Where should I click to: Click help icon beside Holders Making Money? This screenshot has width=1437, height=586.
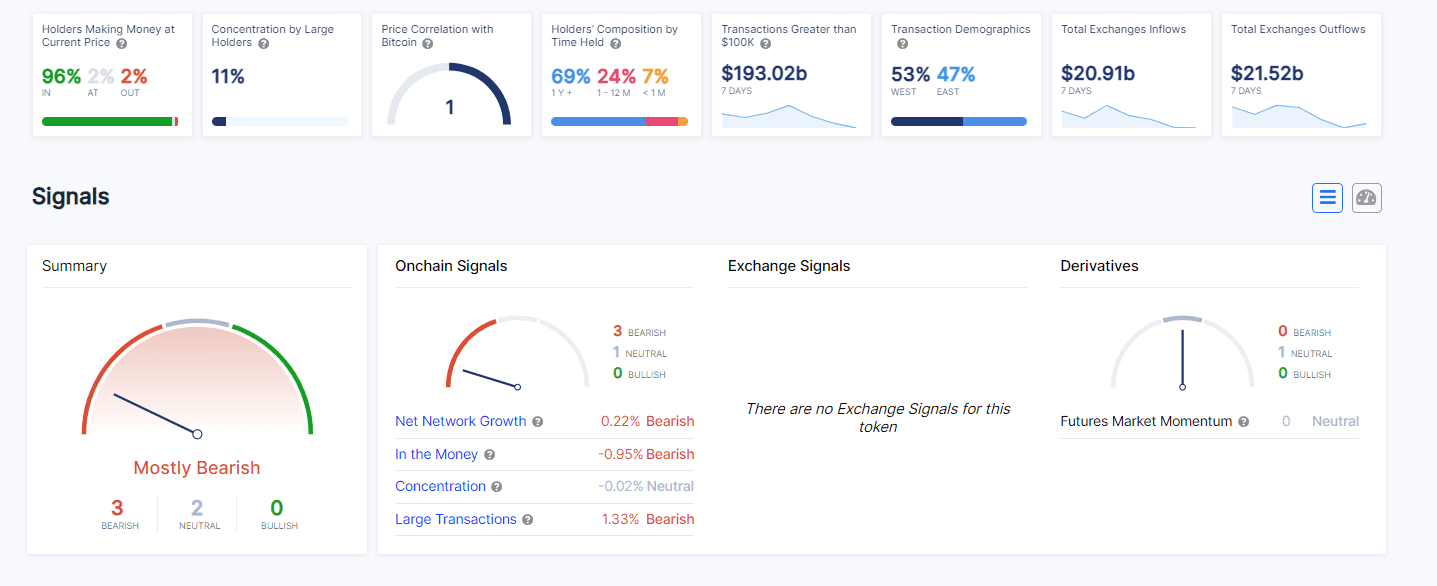(121, 44)
